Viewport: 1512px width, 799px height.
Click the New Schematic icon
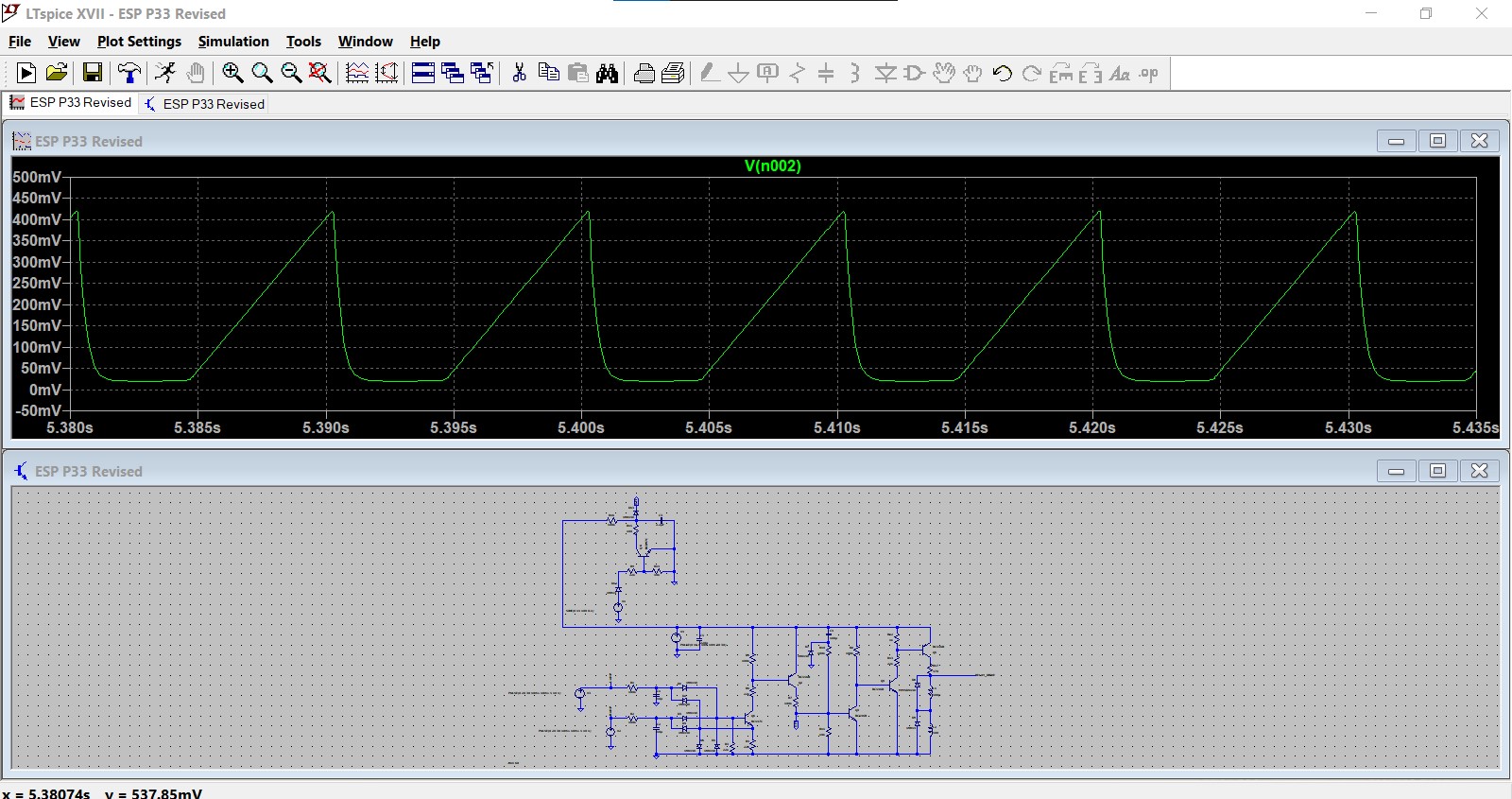tap(26, 73)
